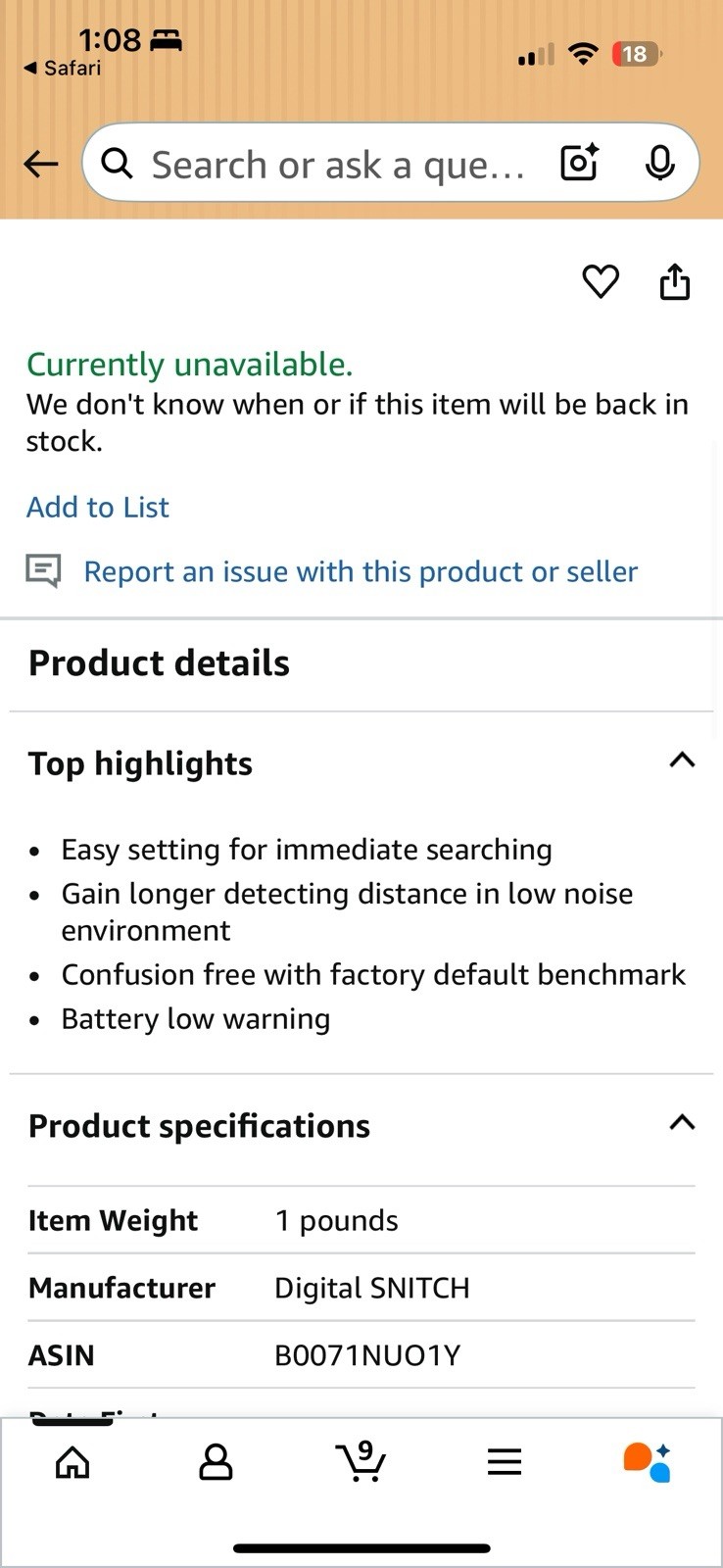The height and width of the screenshot is (1568, 723).
Task: Tap the share icon
Action: (674, 281)
